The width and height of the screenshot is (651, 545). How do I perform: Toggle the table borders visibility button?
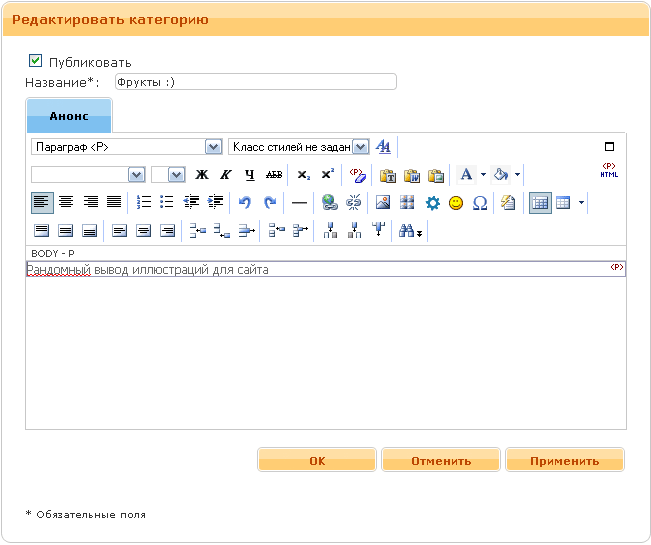539,202
